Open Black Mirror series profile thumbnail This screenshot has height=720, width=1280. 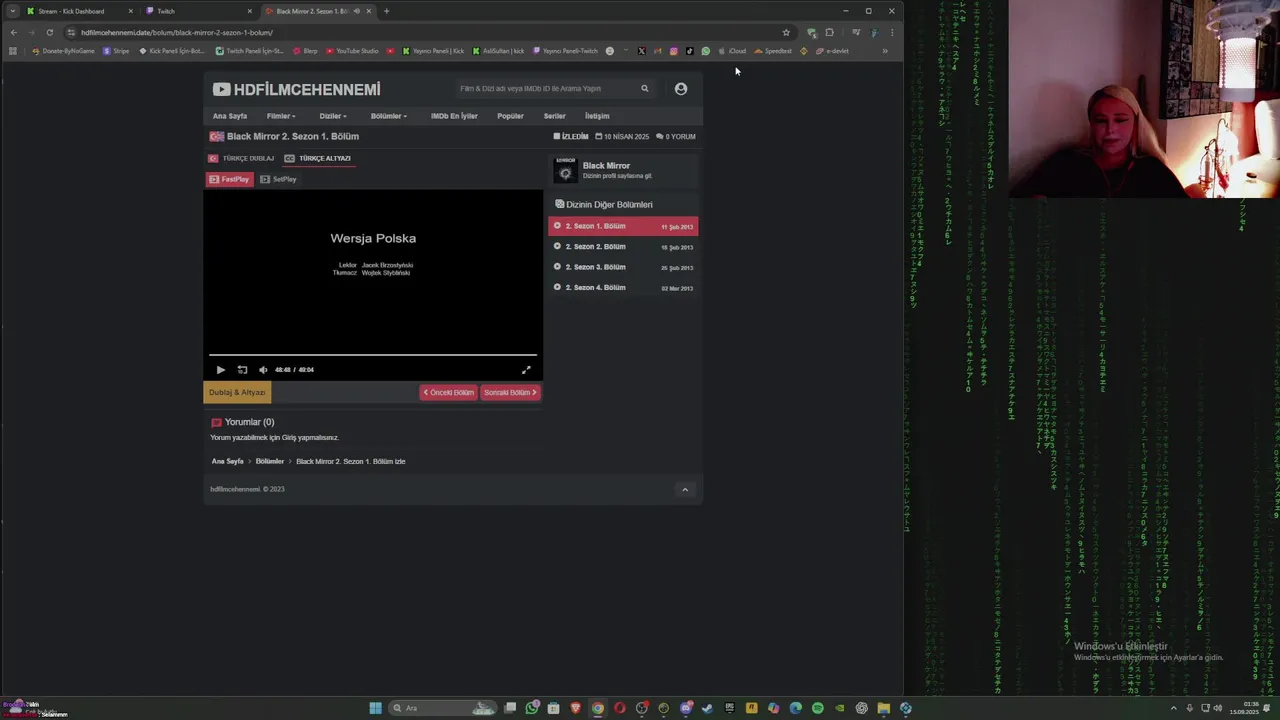click(566, 170)
